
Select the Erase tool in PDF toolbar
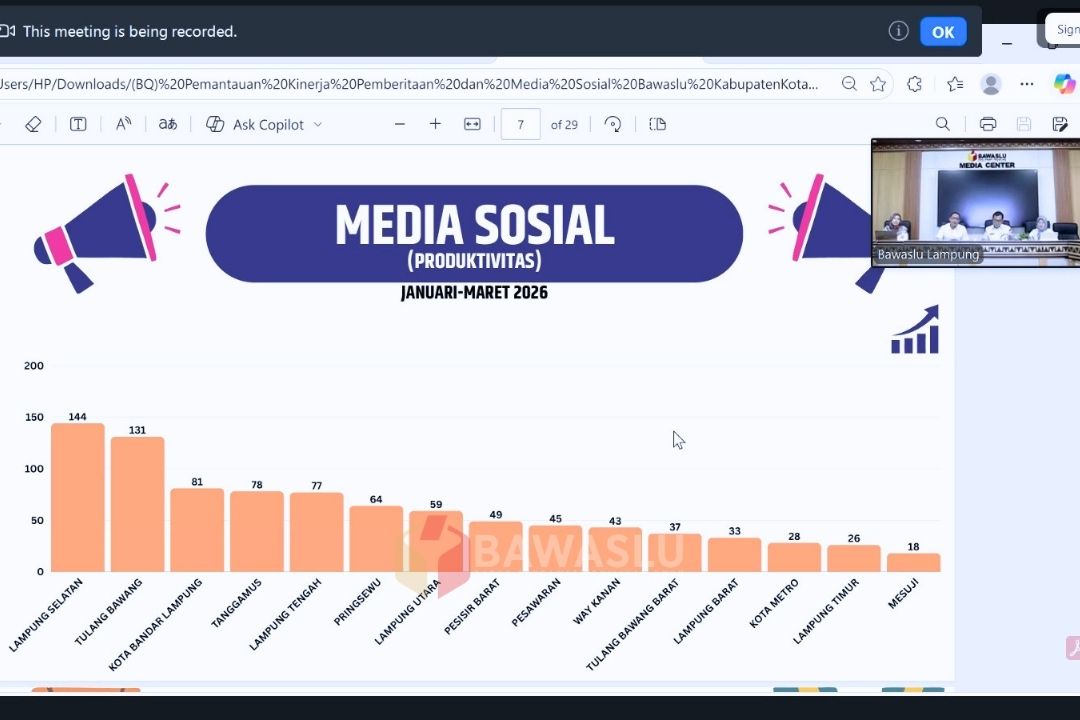[33, 124]
